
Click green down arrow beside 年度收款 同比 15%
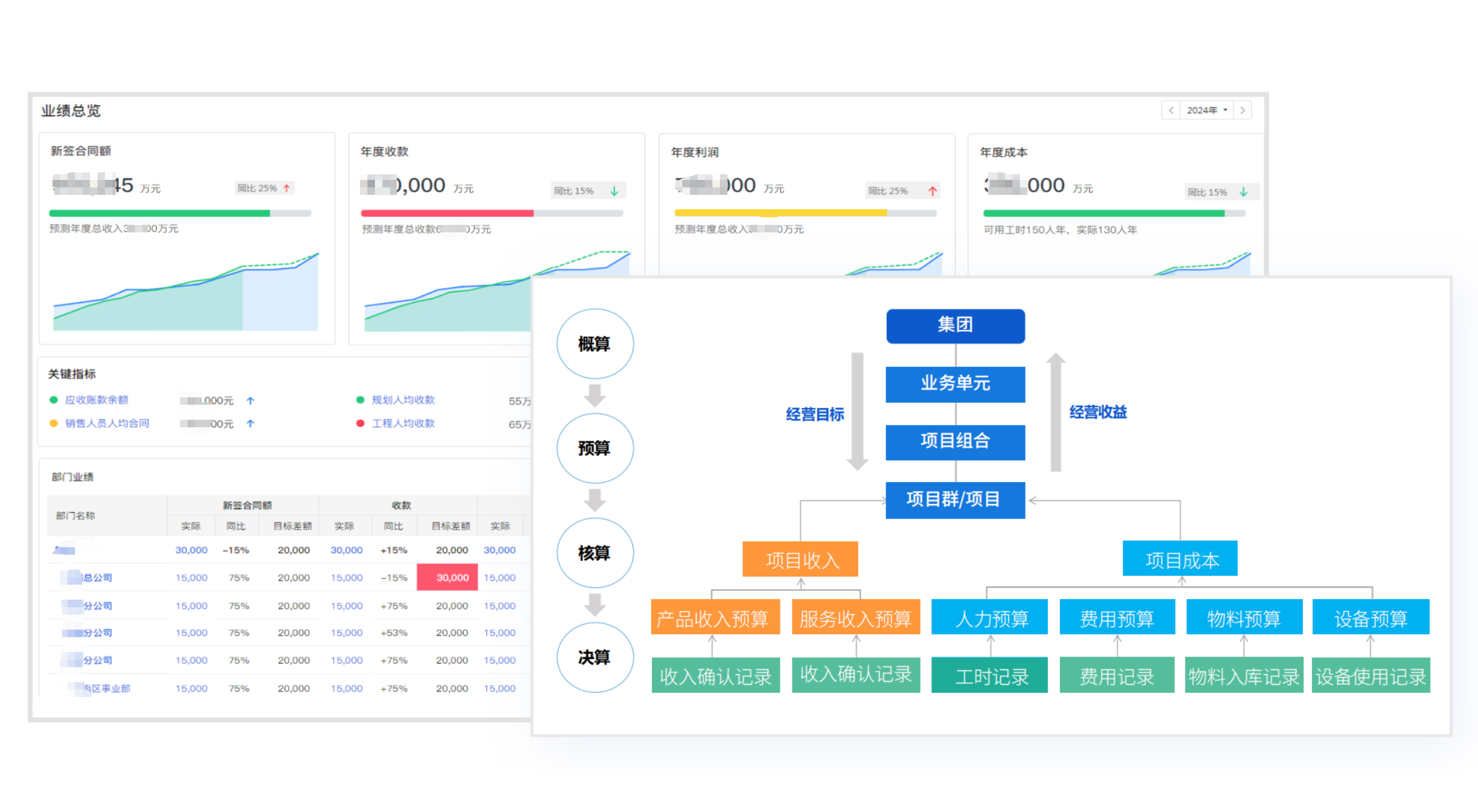pos(614,191)
